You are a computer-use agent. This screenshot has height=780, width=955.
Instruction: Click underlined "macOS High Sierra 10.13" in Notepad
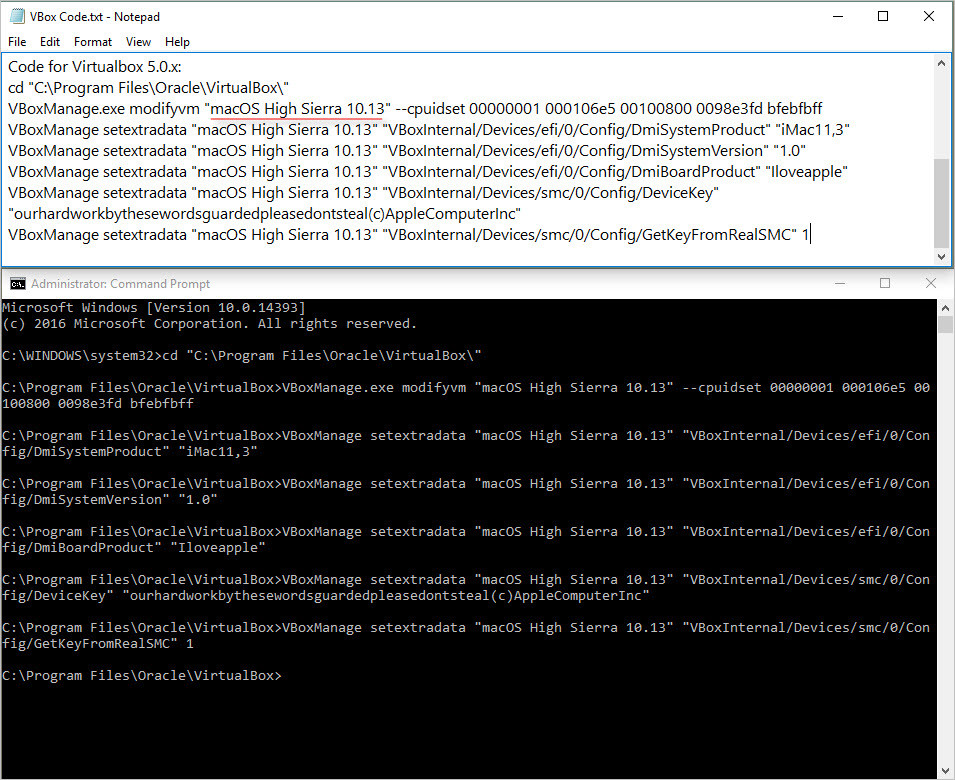coord(298,109)
